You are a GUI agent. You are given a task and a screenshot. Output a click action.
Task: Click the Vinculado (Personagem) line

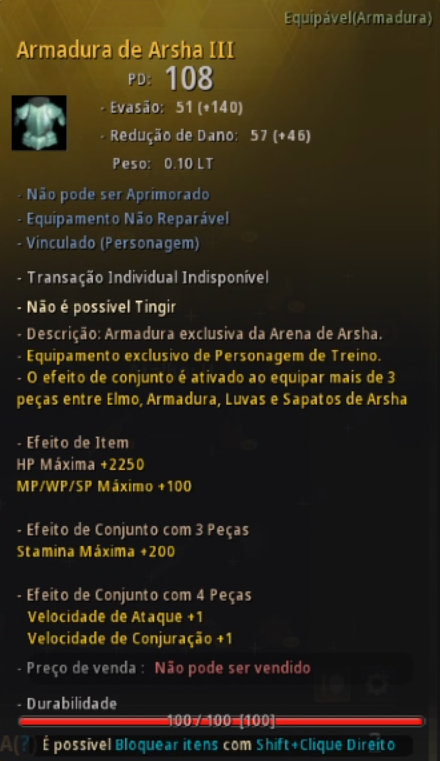pos(108,243)
